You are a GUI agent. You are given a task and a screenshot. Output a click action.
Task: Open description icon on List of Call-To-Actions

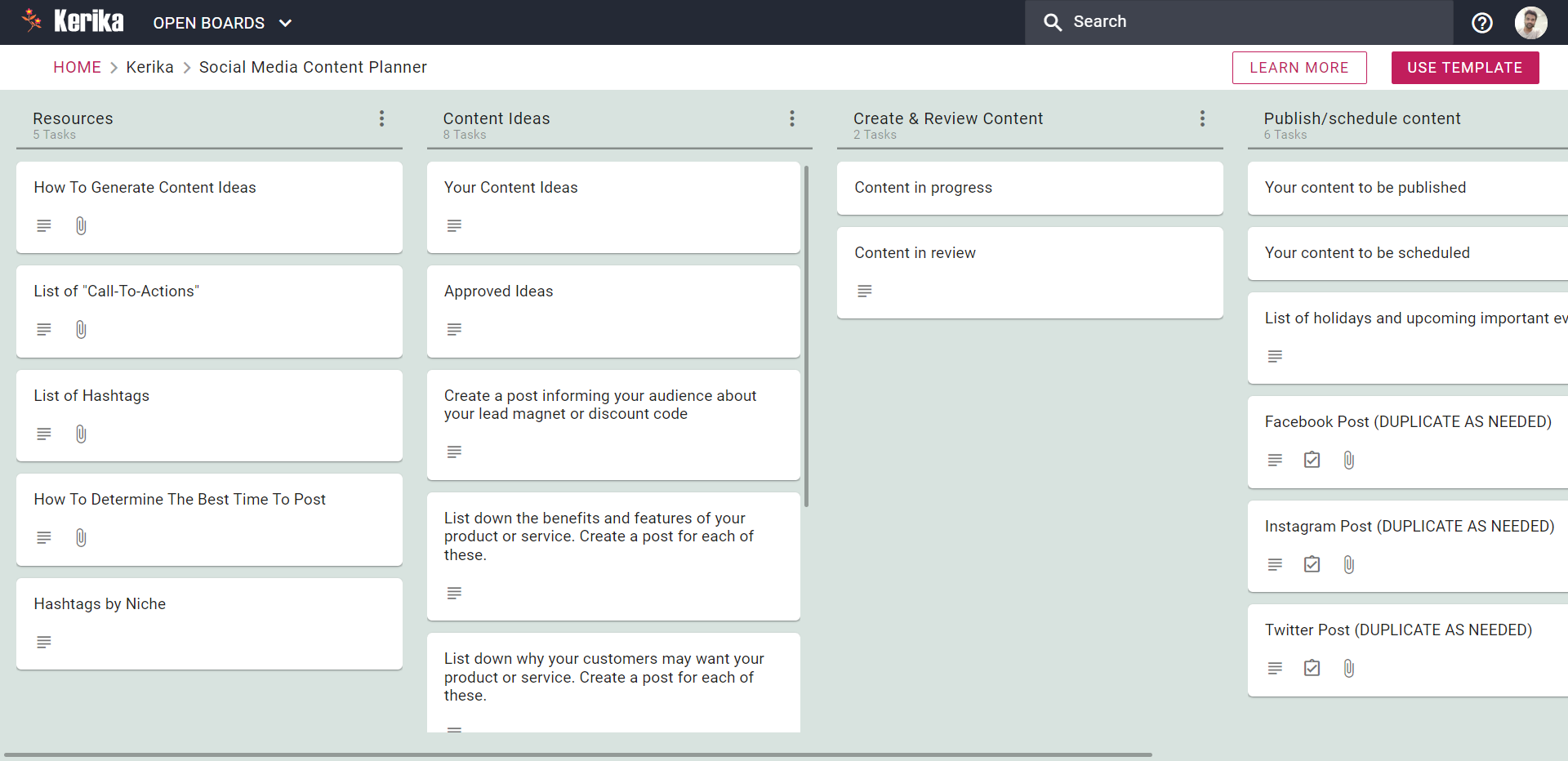pos(44,329)
